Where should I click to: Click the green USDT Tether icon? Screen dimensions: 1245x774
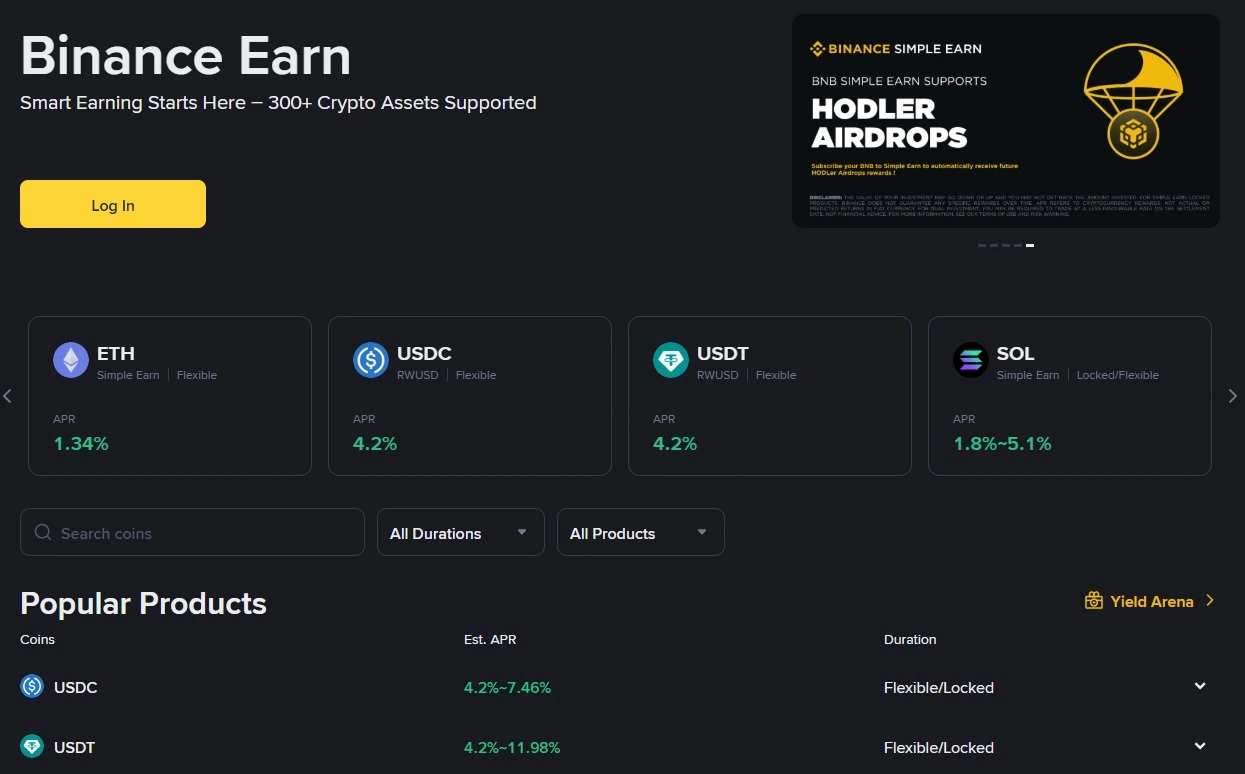(670, 361)
